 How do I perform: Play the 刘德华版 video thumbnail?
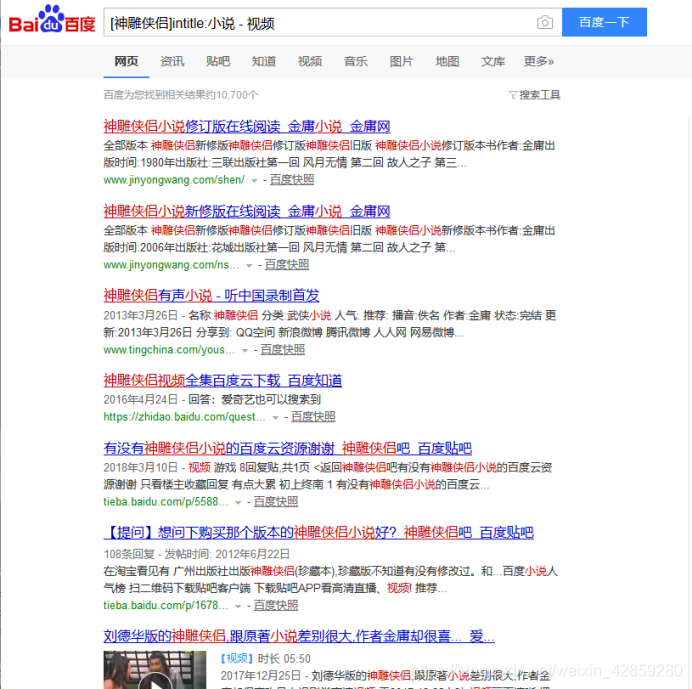coord(154,670)
